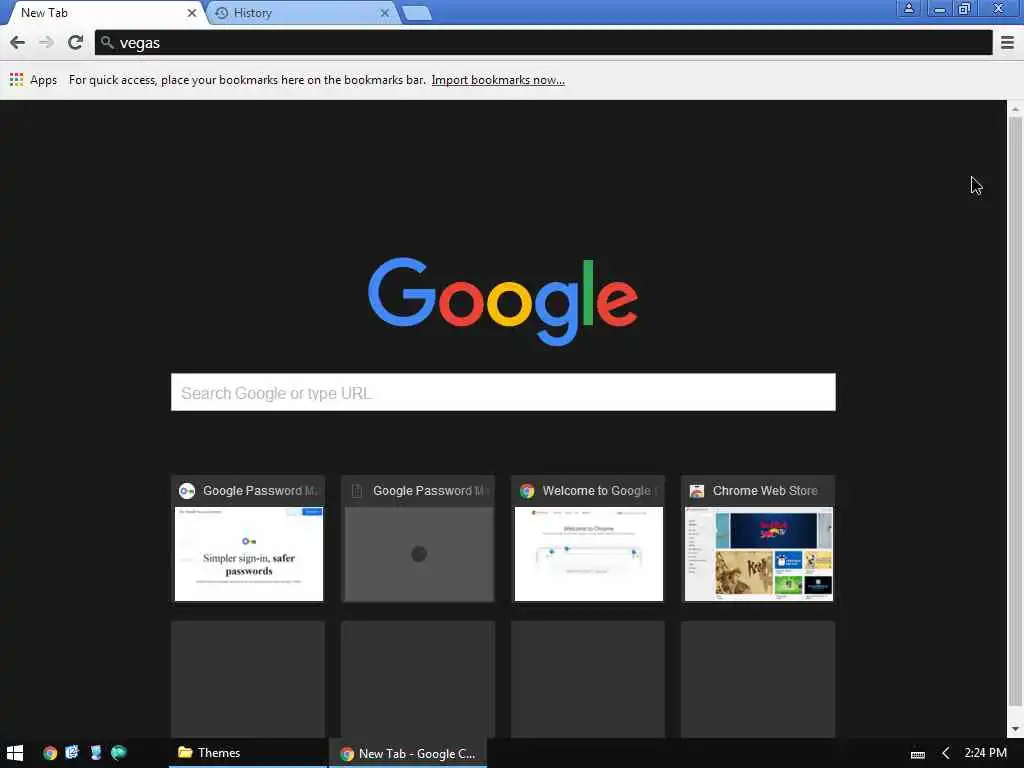The width and height of the screenshot is (1024, 768).
Task: Click Import bookmarks now link
Action: click(498, 80)
